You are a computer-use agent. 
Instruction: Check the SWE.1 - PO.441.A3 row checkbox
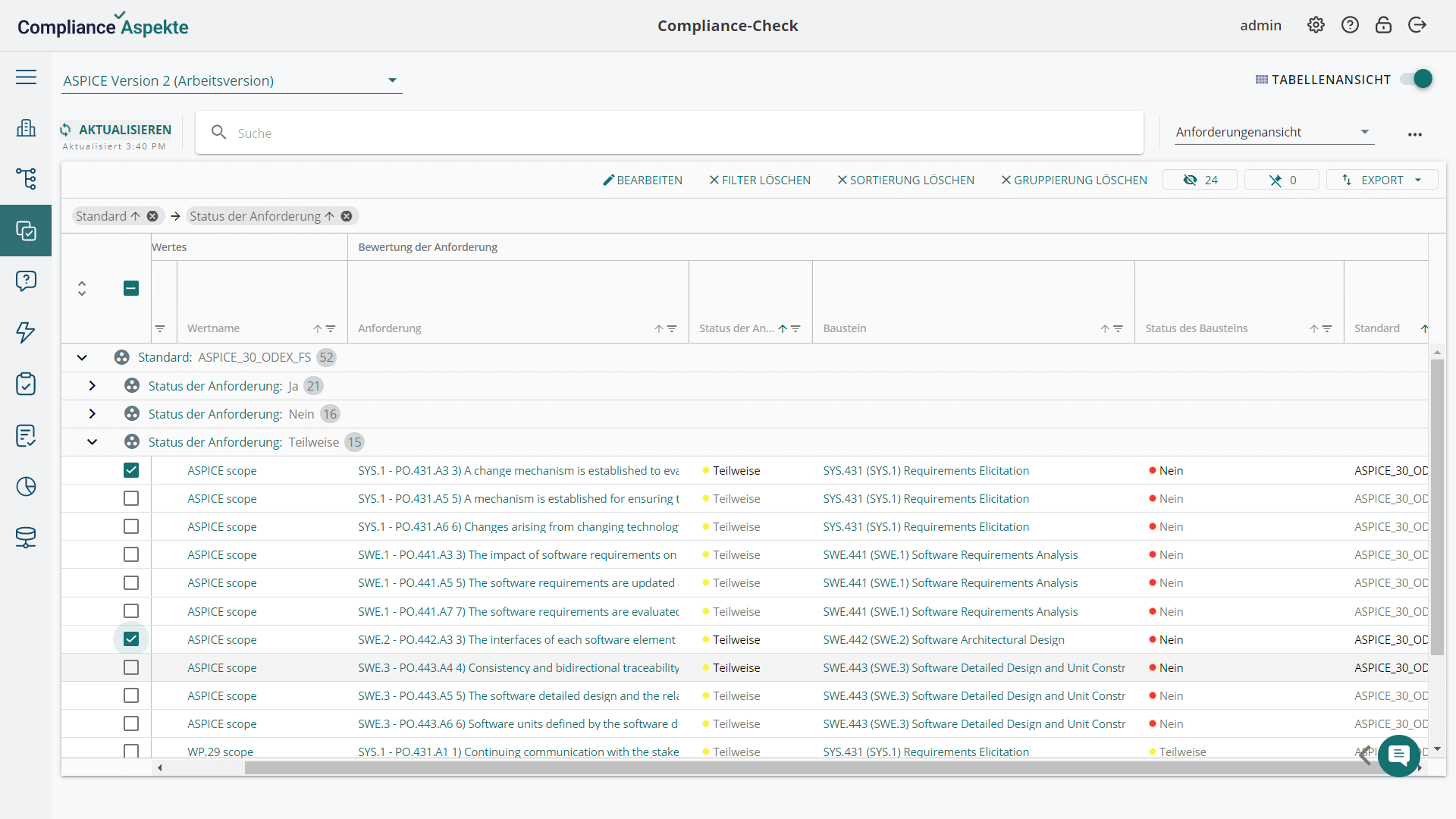pyautogui.click(x=131, y=554)
